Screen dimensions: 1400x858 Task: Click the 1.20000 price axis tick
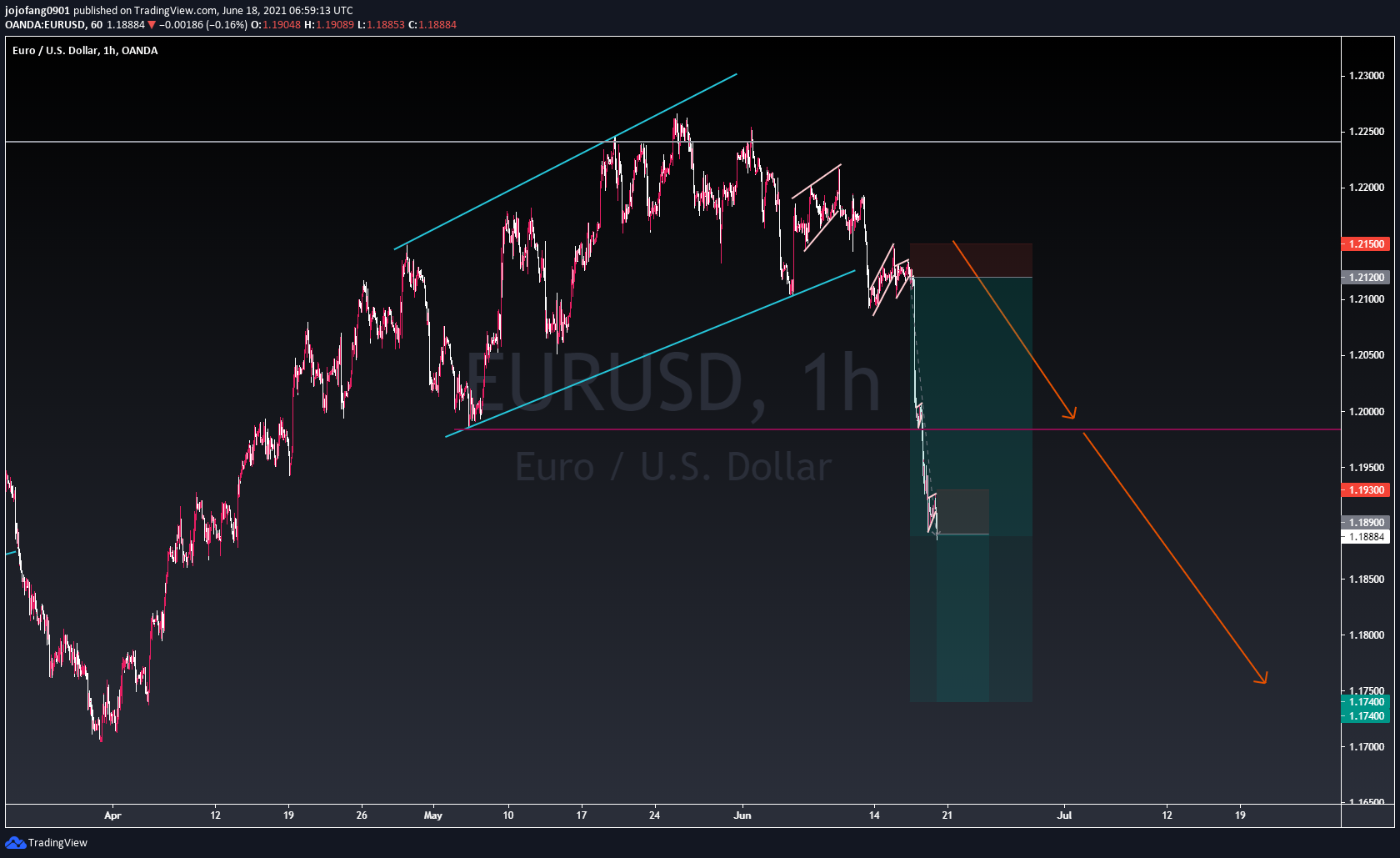point(1367,412)
